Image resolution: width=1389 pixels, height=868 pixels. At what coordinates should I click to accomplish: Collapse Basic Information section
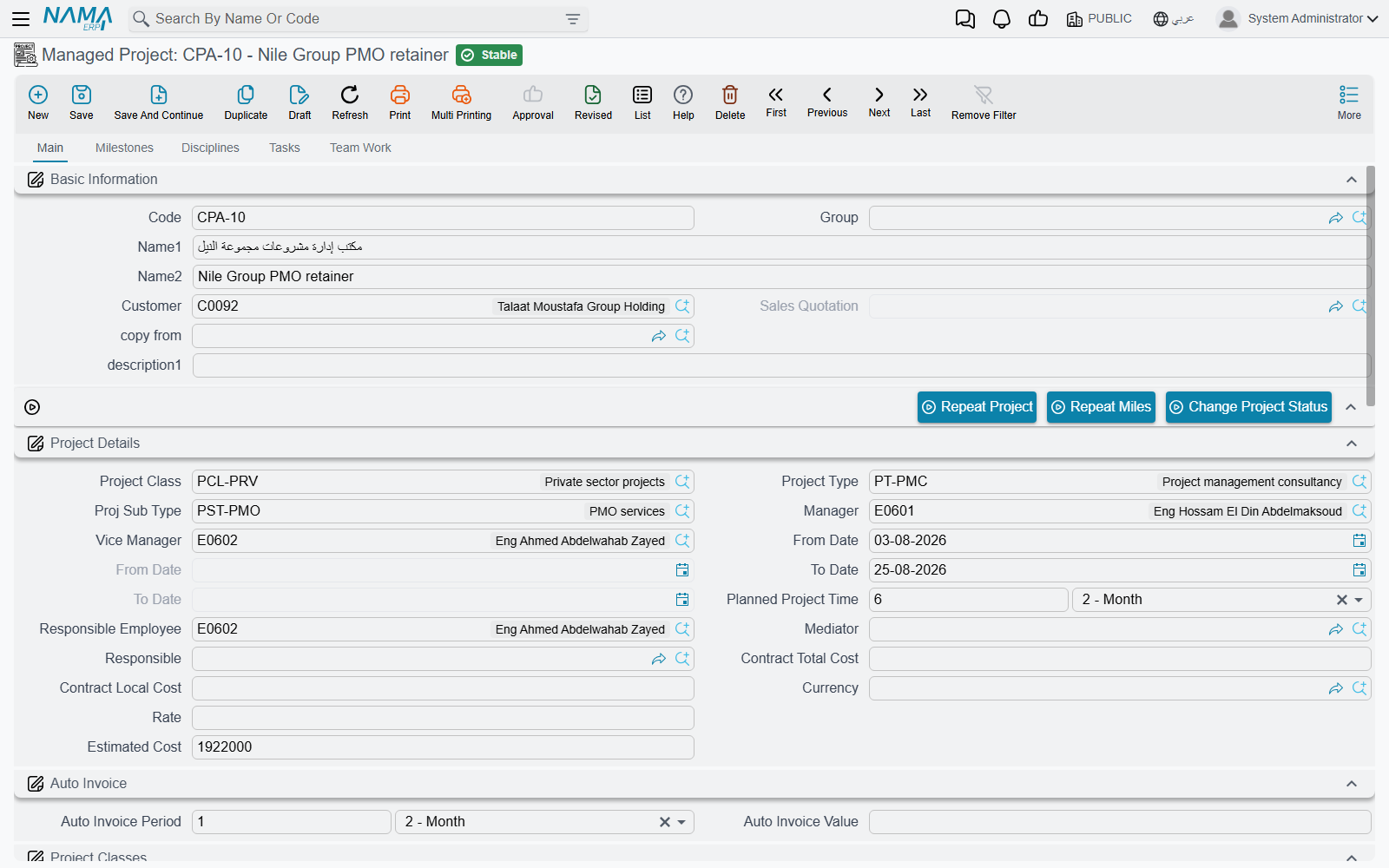click(1352, 180)
